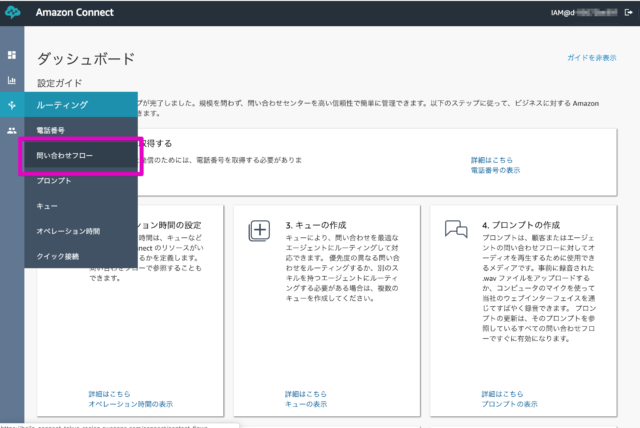Screen dimensions: 640x428
Task: Open キュー in routing menu
Action: [x=81, y=206]
